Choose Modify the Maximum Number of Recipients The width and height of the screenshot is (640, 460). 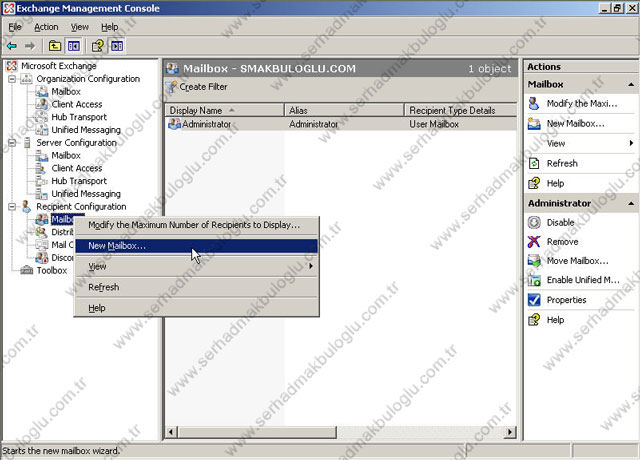196,225
